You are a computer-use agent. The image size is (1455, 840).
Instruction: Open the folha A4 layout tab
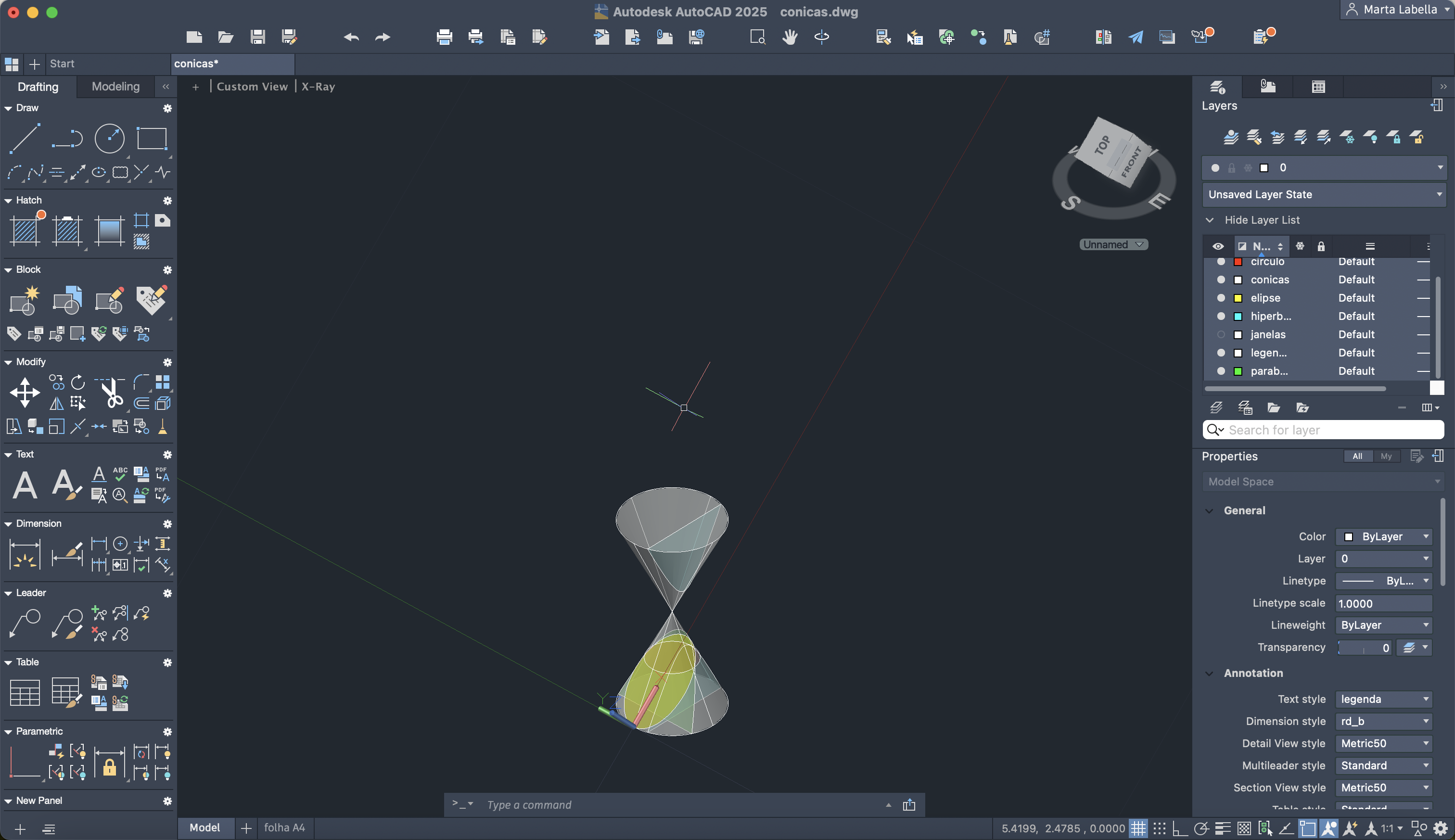pos(284,827)
